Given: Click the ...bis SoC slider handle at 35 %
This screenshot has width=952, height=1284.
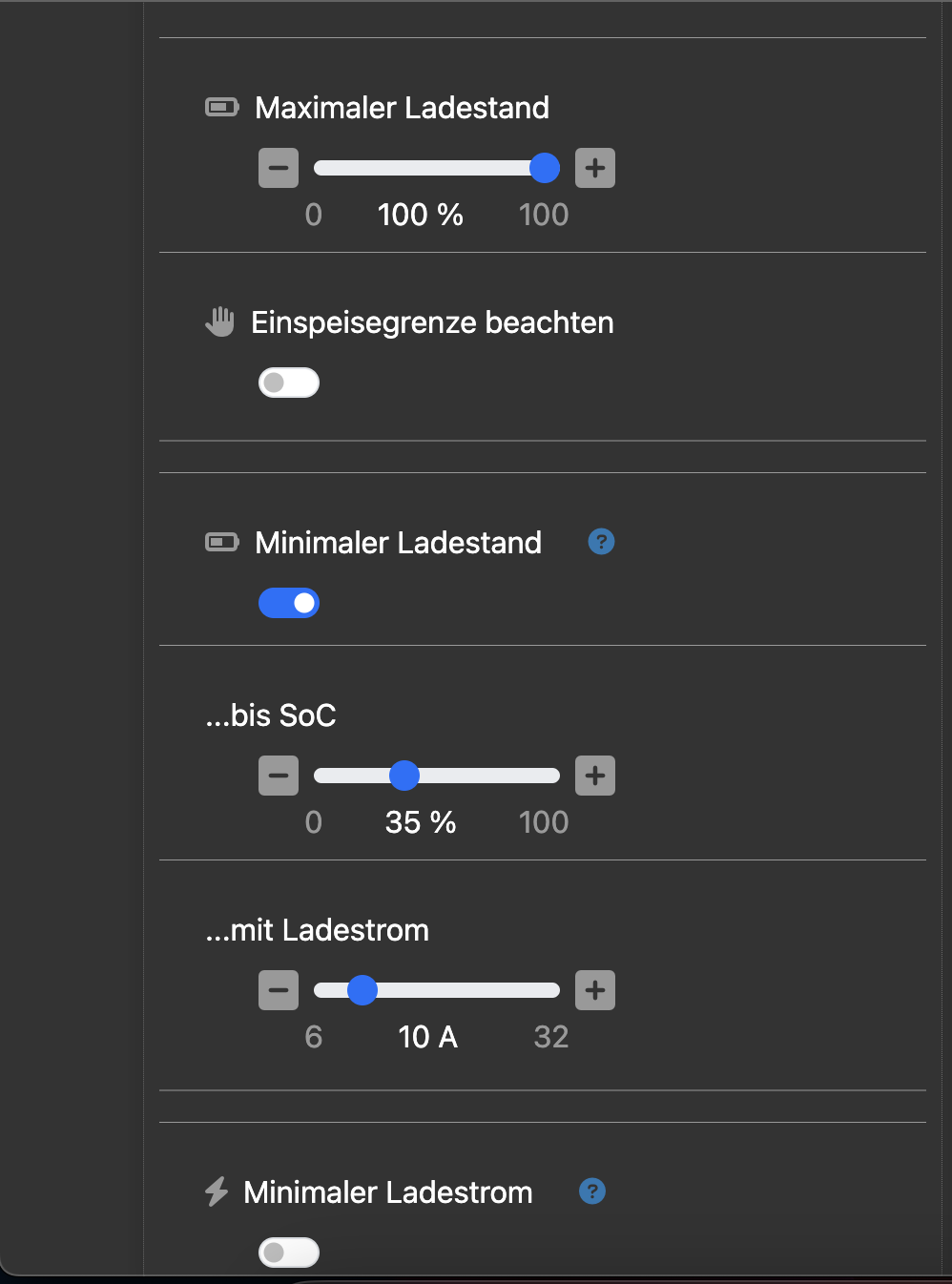Looking at the screenshot, I should click(404, 776).
